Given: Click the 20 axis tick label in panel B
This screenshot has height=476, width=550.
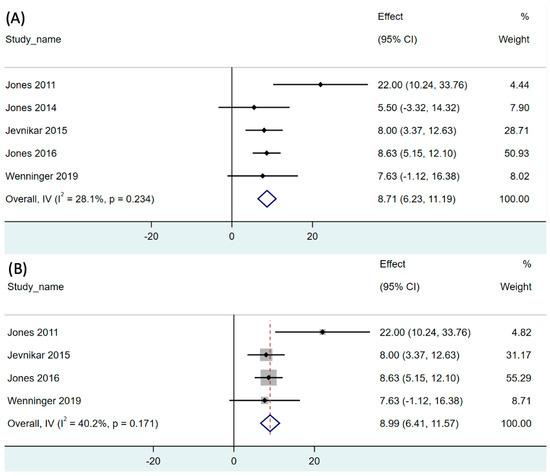Looking at the screenshot, I should tap(314, 461).
